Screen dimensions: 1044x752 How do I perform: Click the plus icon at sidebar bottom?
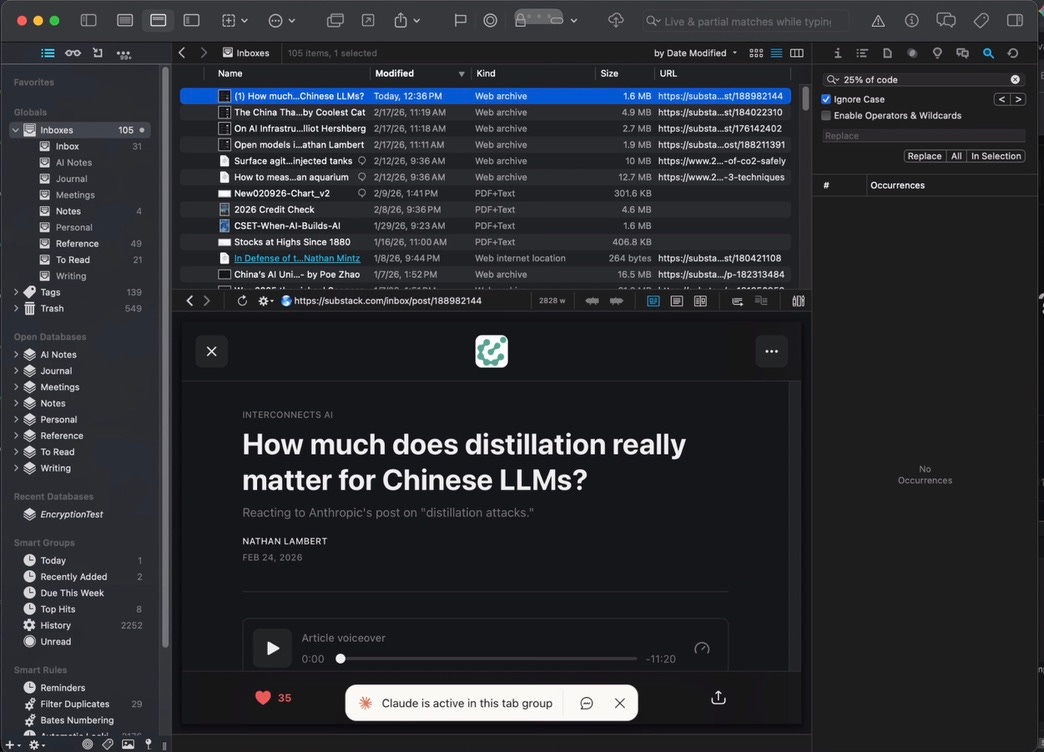pyautogui.click(x=9, y=745)
